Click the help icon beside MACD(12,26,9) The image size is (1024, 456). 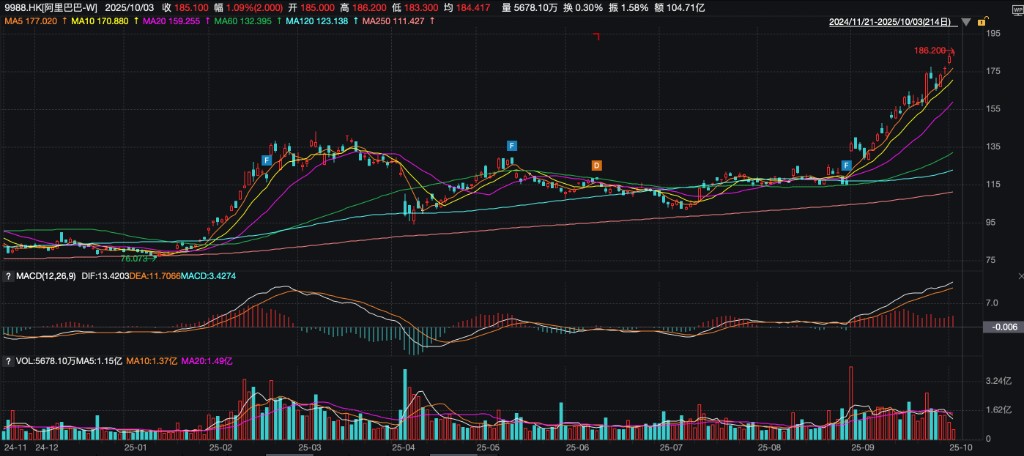(8, 276)
